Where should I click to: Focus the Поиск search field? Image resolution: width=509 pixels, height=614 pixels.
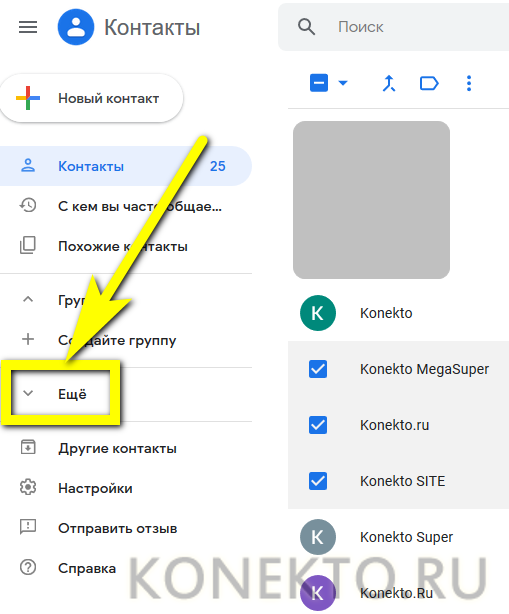393,27
